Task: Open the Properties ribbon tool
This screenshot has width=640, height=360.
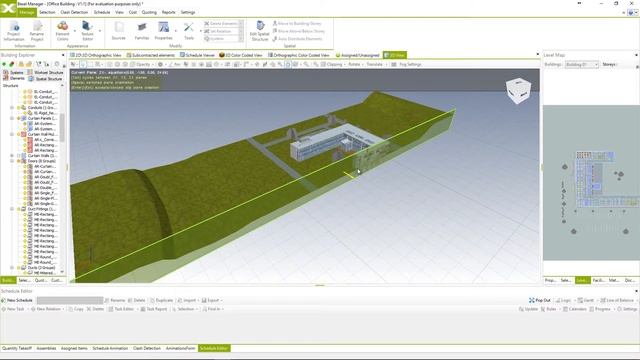Action: pyautogui.click(x=164, y=31)
